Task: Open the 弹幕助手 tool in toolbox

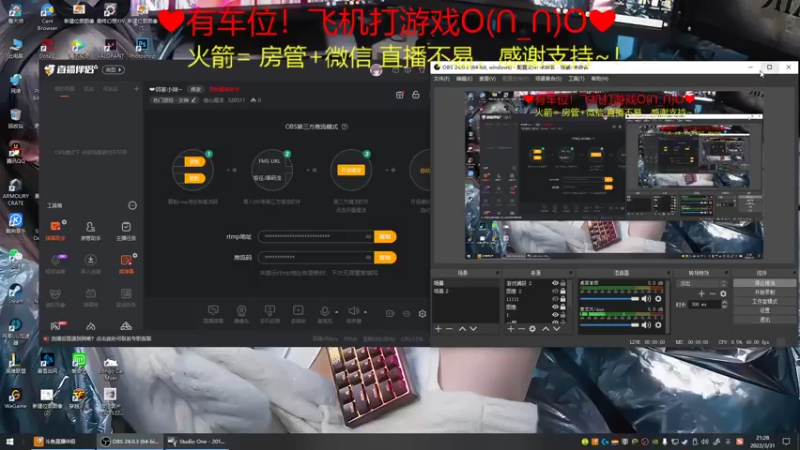Action: pos(55,230)
